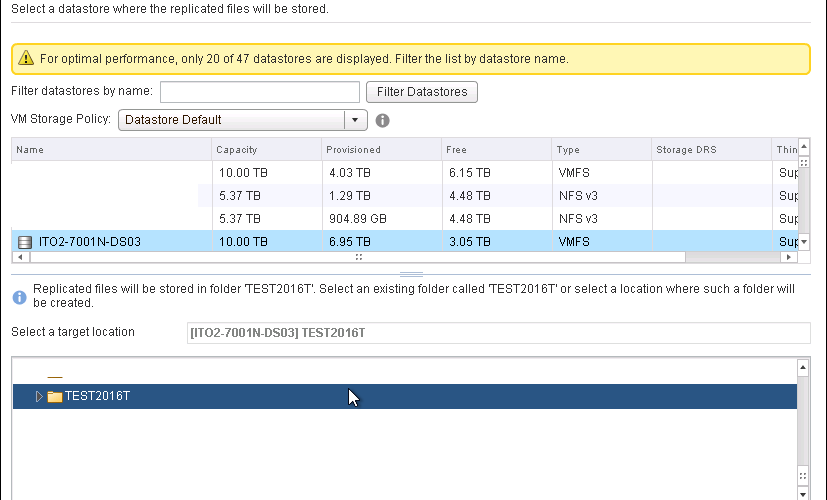Click the column chooser icon atop table scrollbar
827x500 pixels.
coord(804,162)
